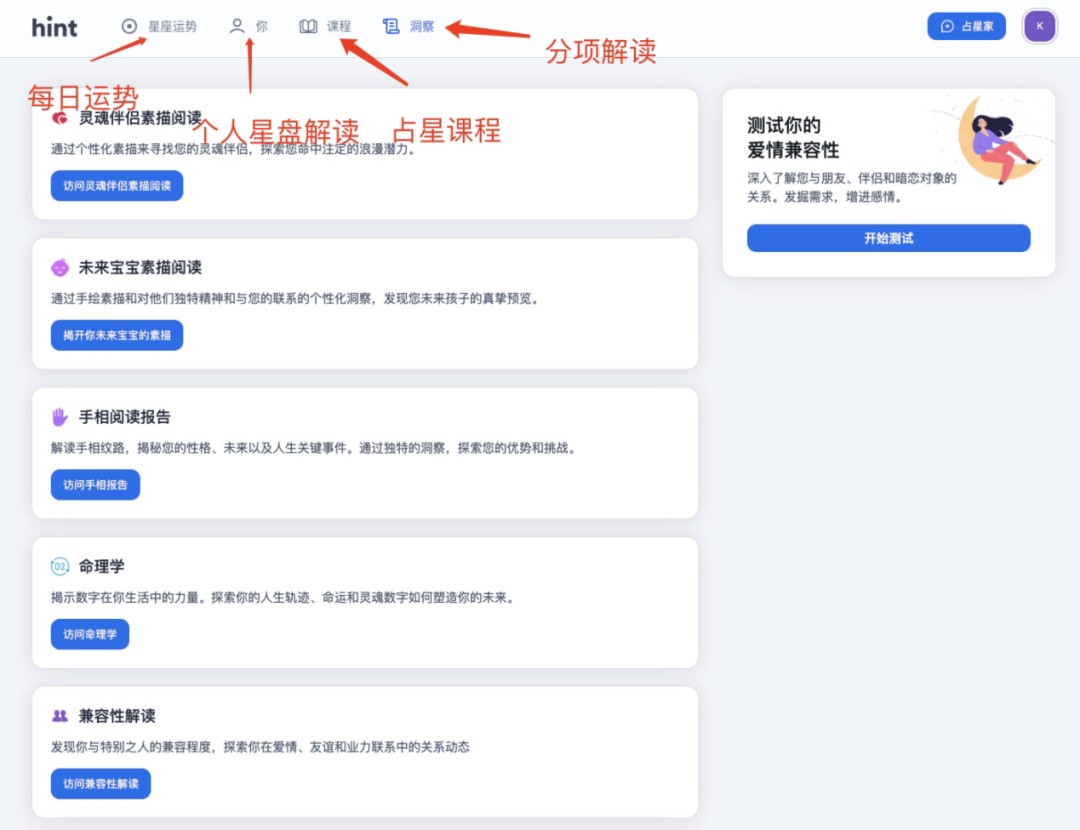Click the purple icon on 未来宝宝素描阅读 card
Screen dimensions: 1080x830
click(x=62, y=267)
